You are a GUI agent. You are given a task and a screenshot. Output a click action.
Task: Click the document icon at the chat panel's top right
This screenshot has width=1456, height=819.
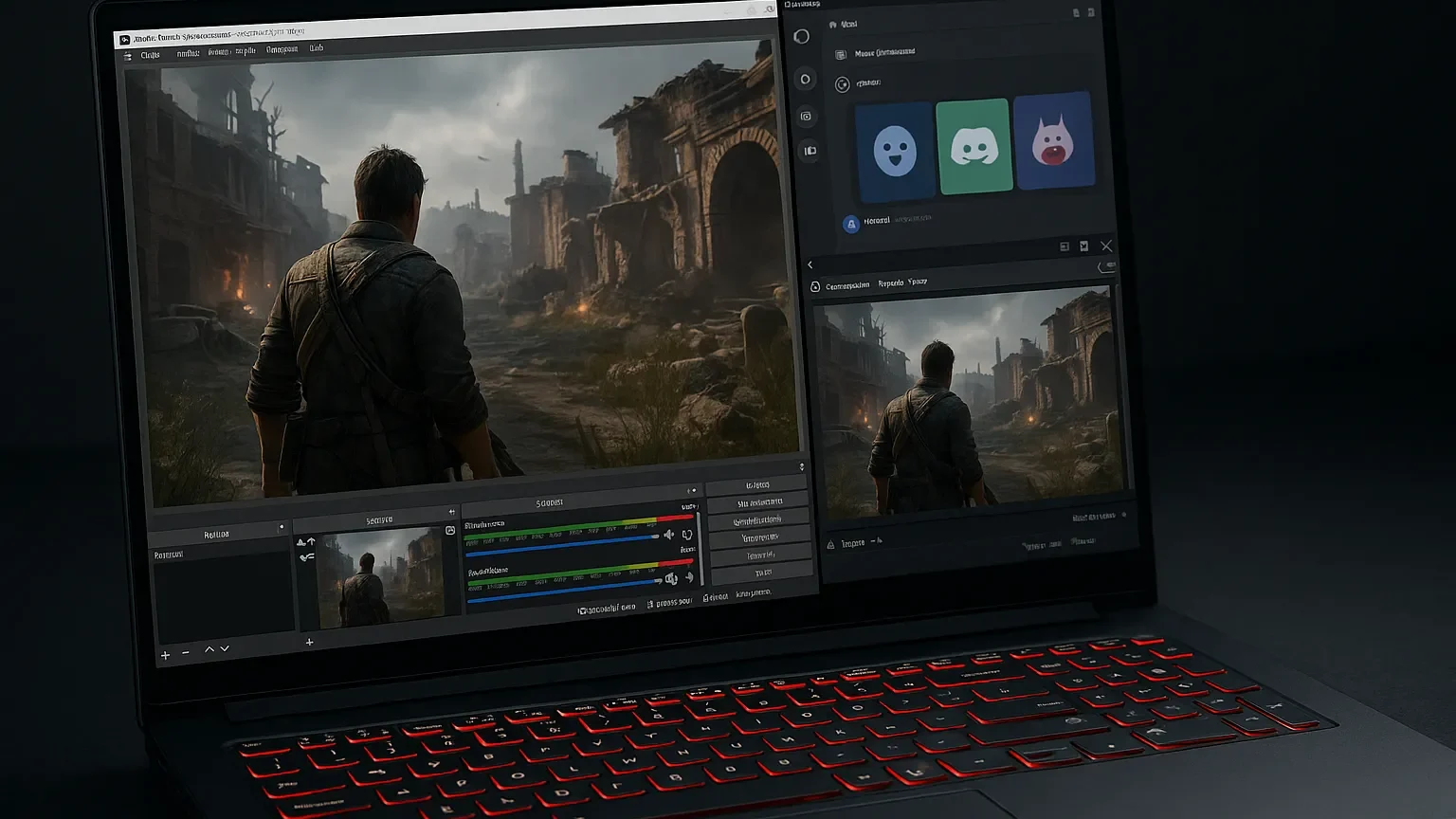1076,13
